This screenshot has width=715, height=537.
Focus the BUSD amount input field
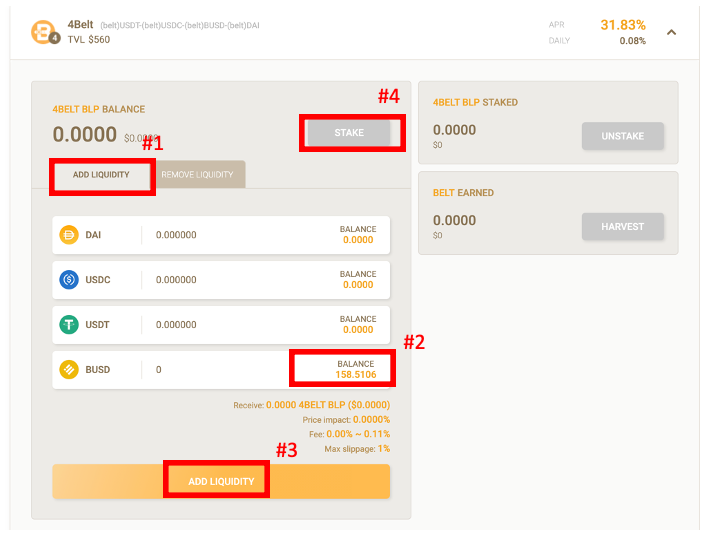coord(219,369)
